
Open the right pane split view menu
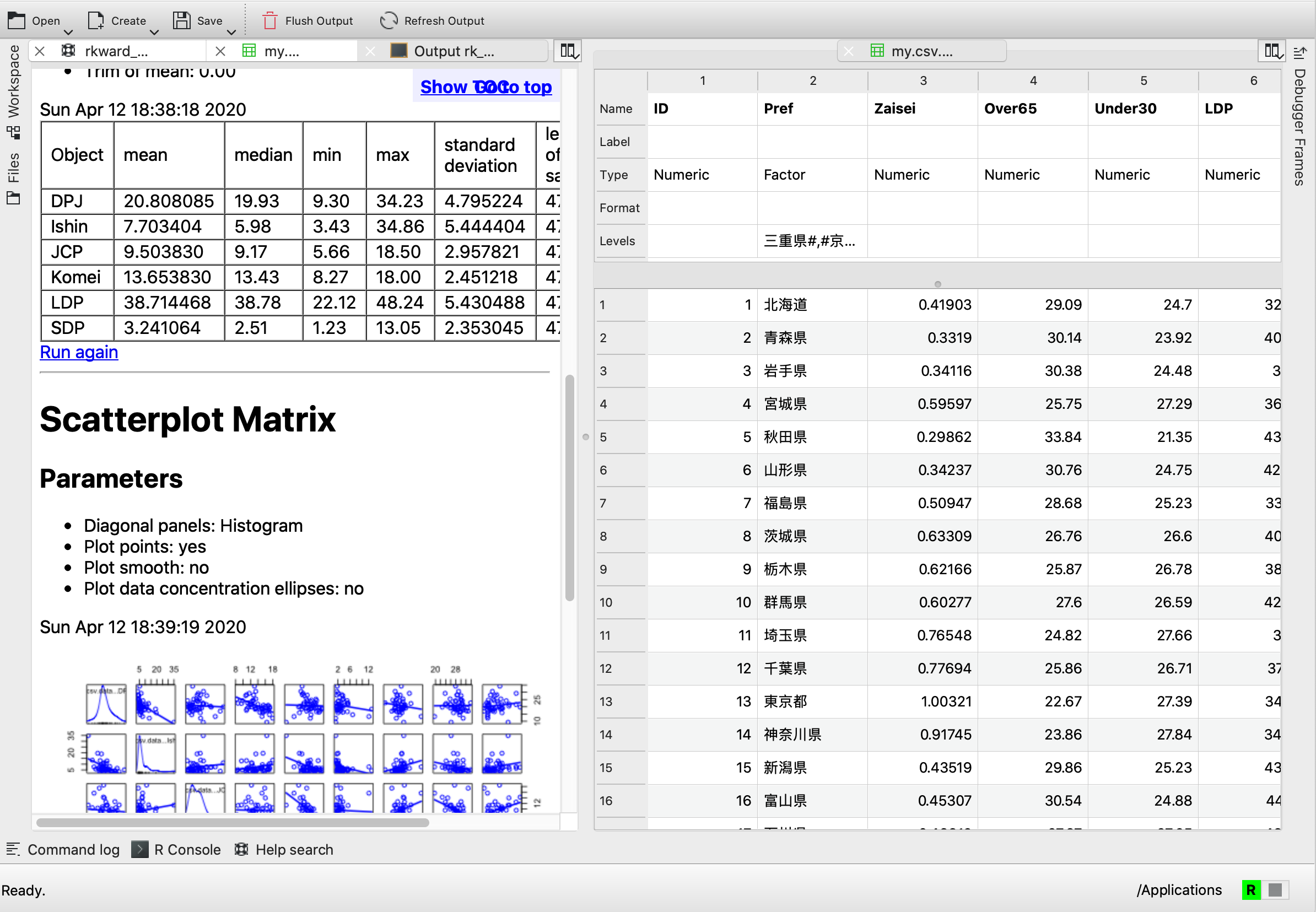tap(1272, 51)
